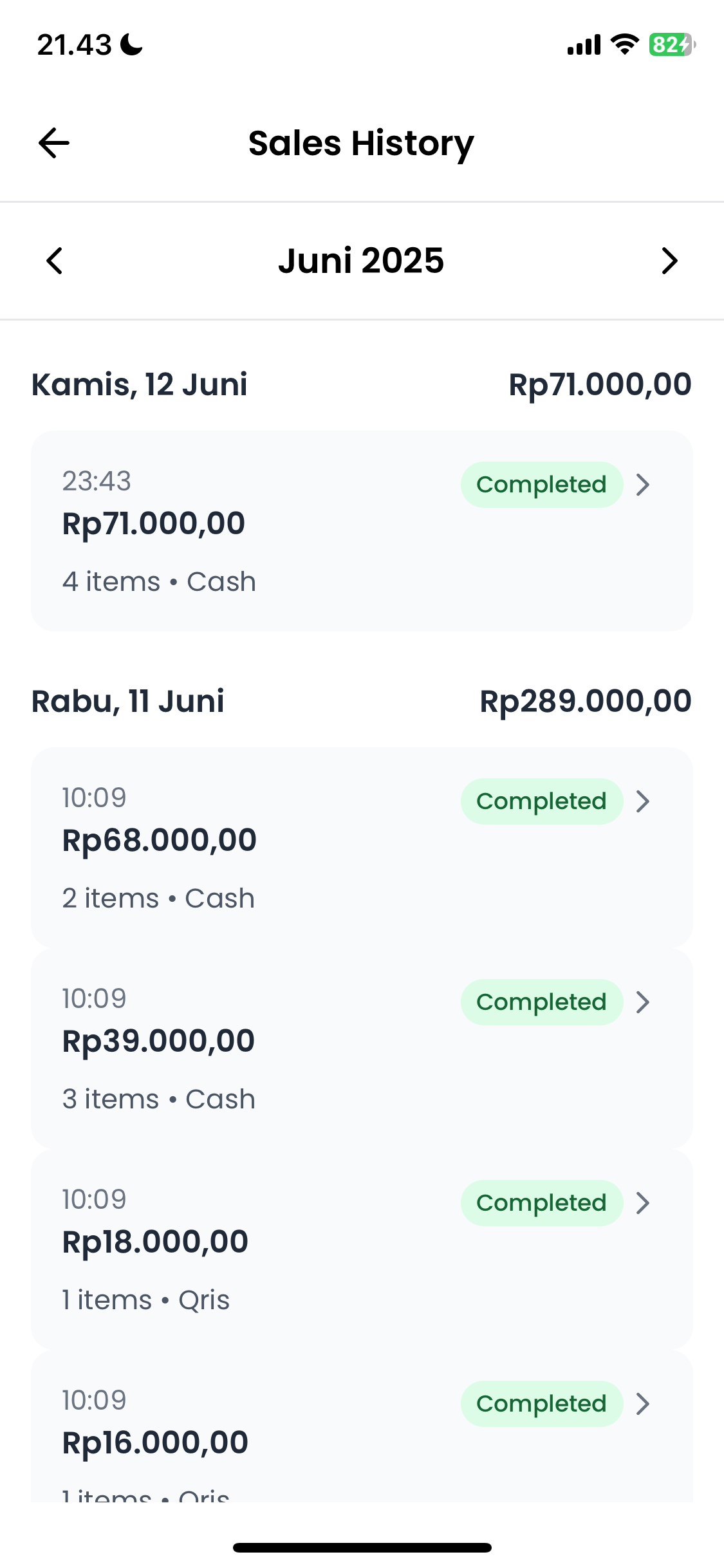Screen dimensions: 724x1568
Task: Tap Completed badge on Rp68.000,00 transaction
Action: [541, 801]
